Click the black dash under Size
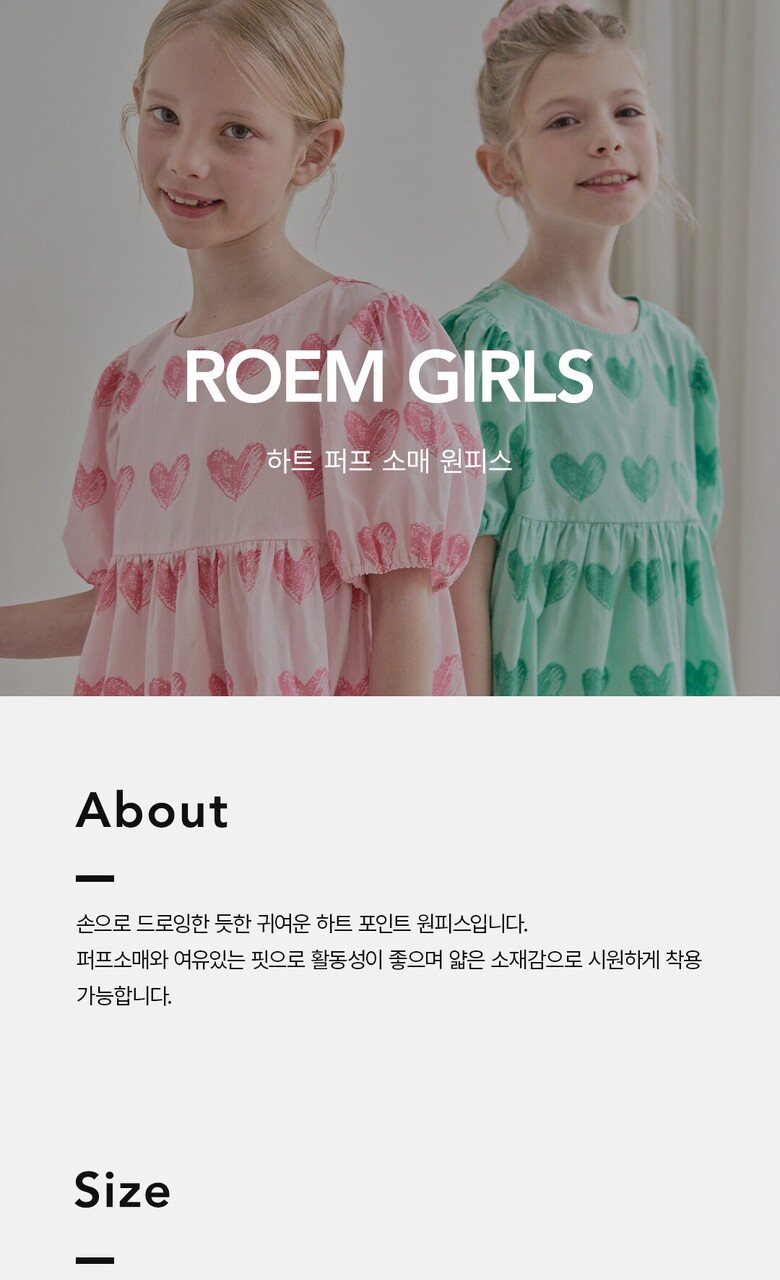Image resolution: width=780 pixels, height=1280 pixels. pos(95,1260)
